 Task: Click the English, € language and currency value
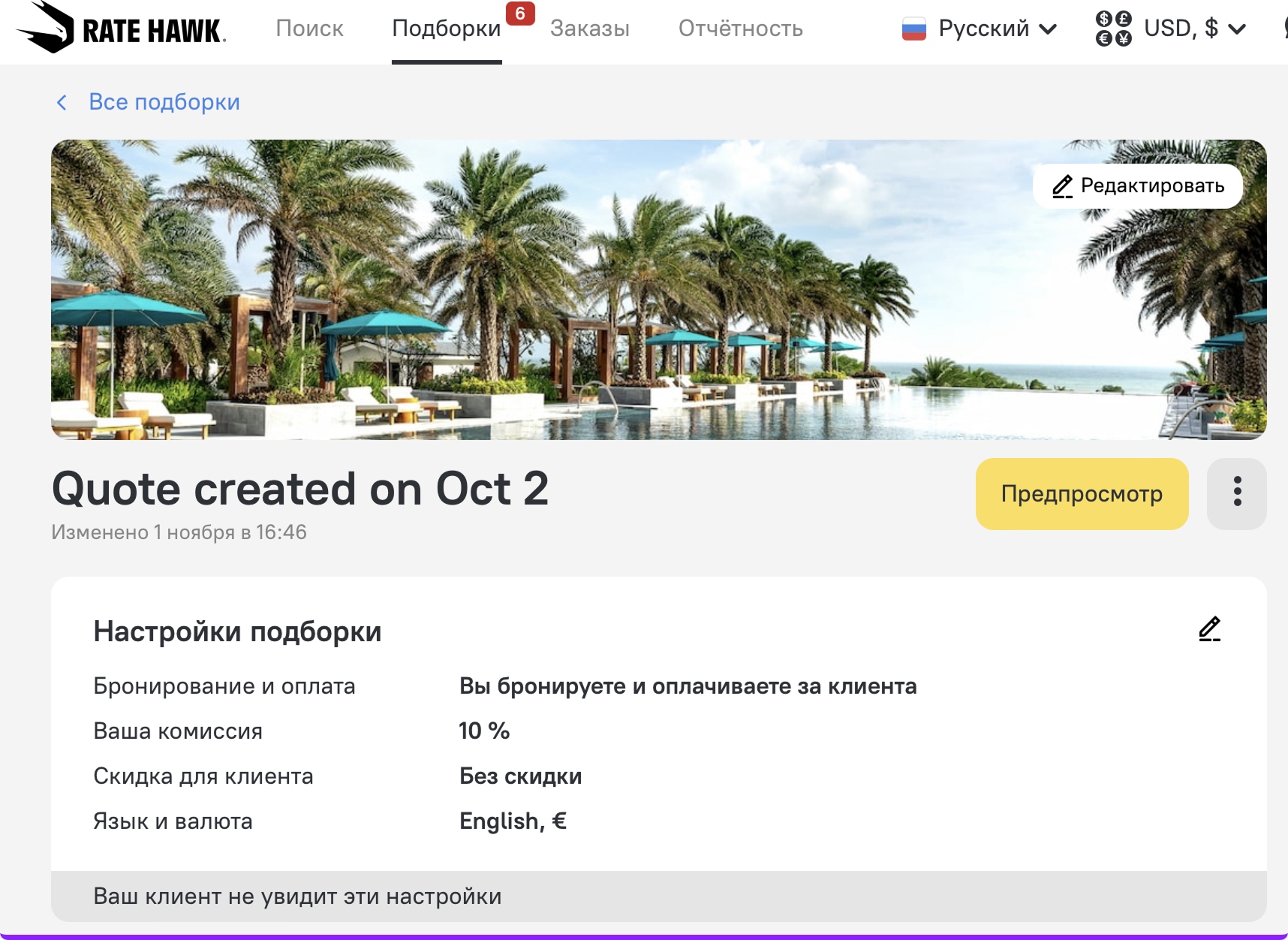(513, 821)
